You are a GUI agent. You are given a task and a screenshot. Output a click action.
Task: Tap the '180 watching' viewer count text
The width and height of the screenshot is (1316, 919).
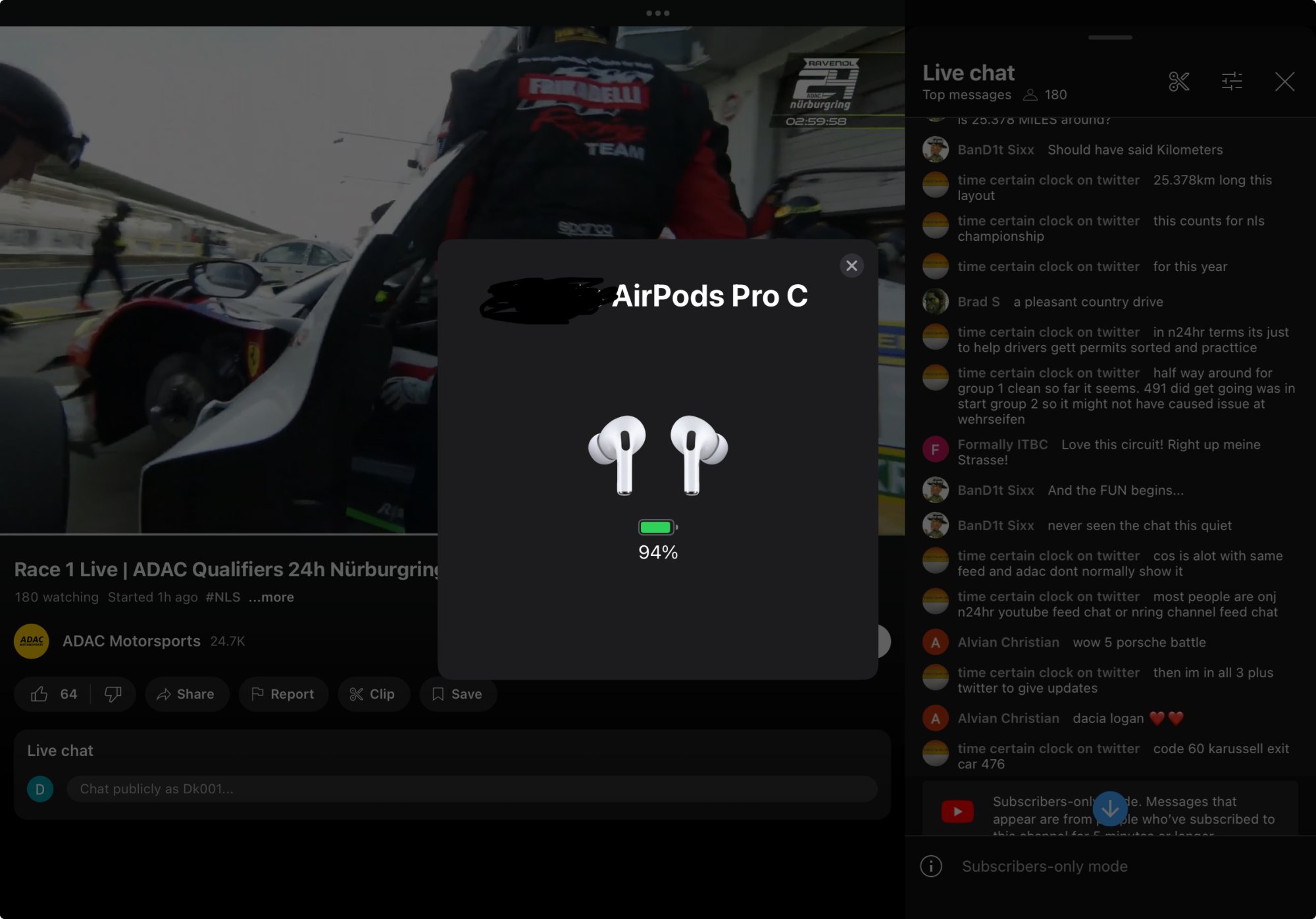[x=57, y=597]
